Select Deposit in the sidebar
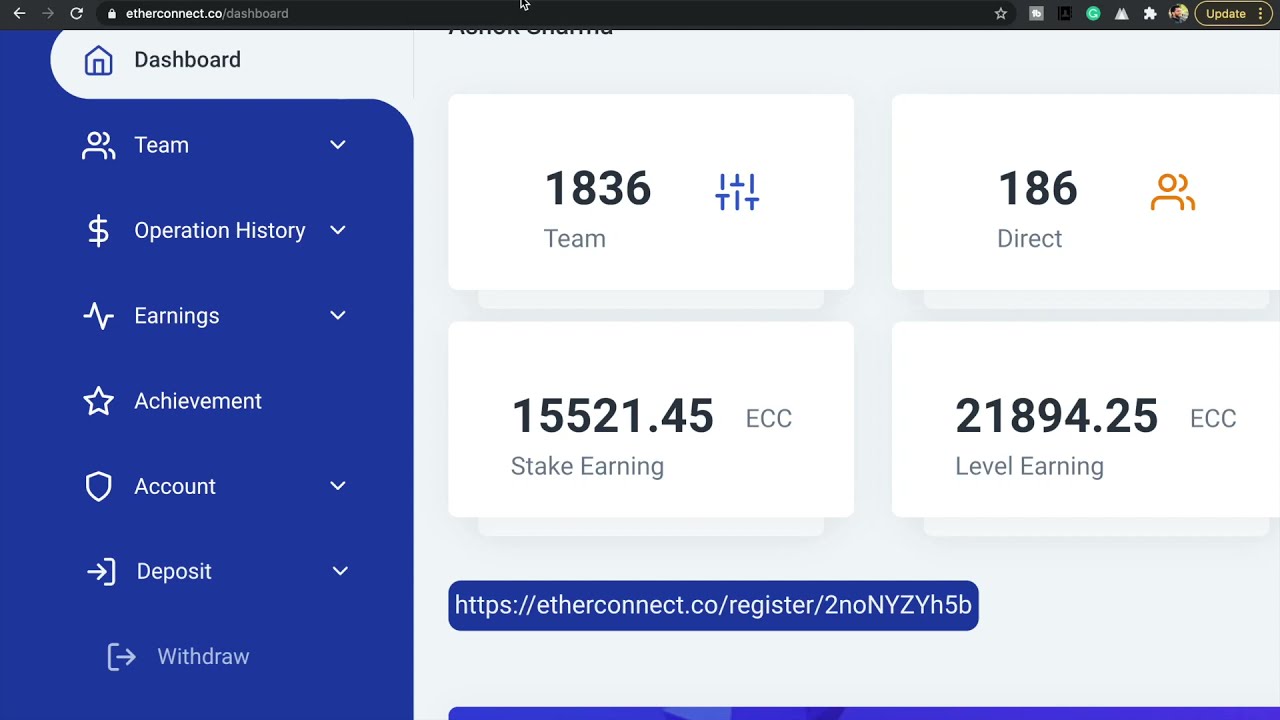1280x720 pixels. [174, 572]
